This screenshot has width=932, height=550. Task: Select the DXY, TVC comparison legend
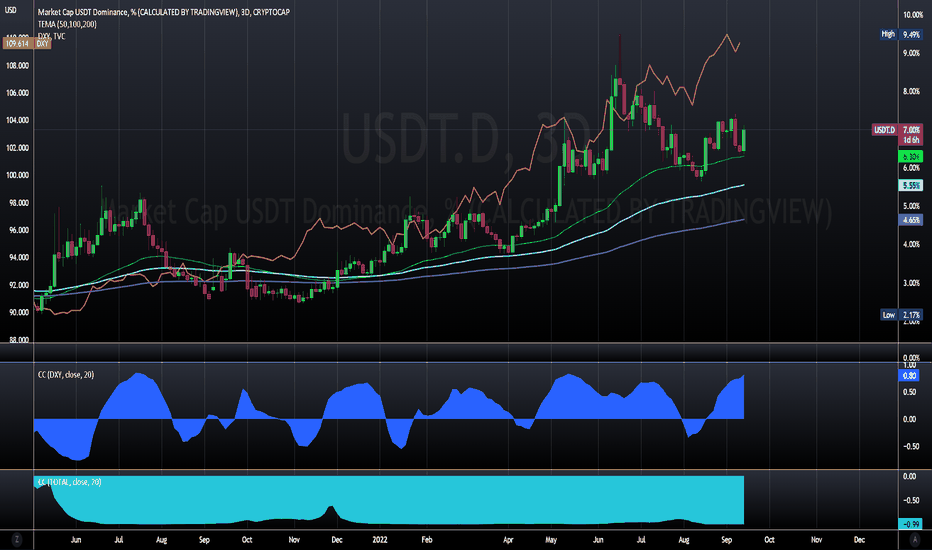[x=52, y=36]
